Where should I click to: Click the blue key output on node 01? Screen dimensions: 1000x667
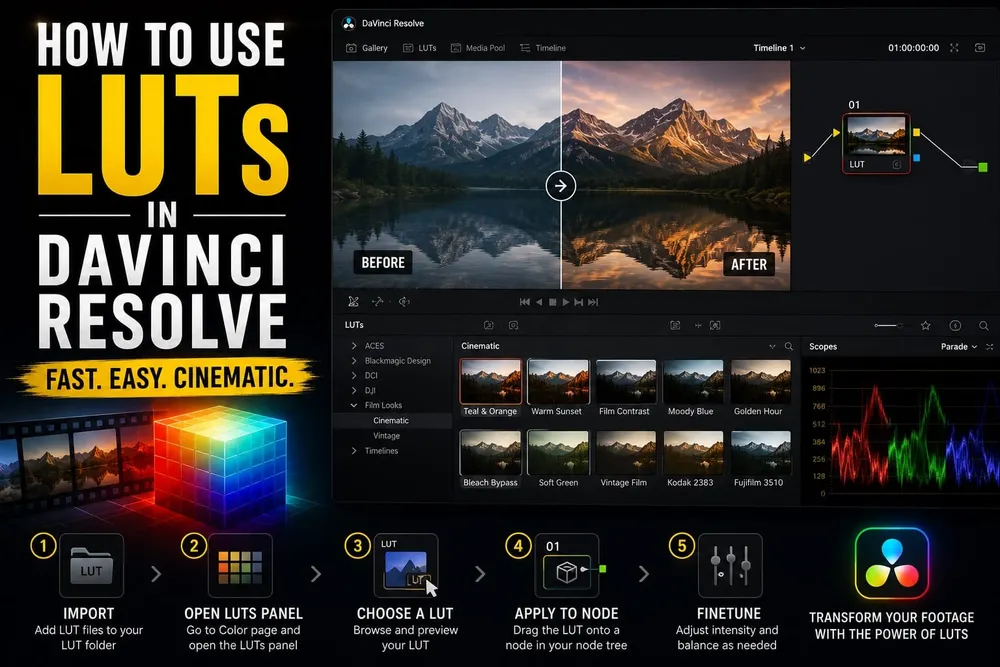click(x=916, y=158)
